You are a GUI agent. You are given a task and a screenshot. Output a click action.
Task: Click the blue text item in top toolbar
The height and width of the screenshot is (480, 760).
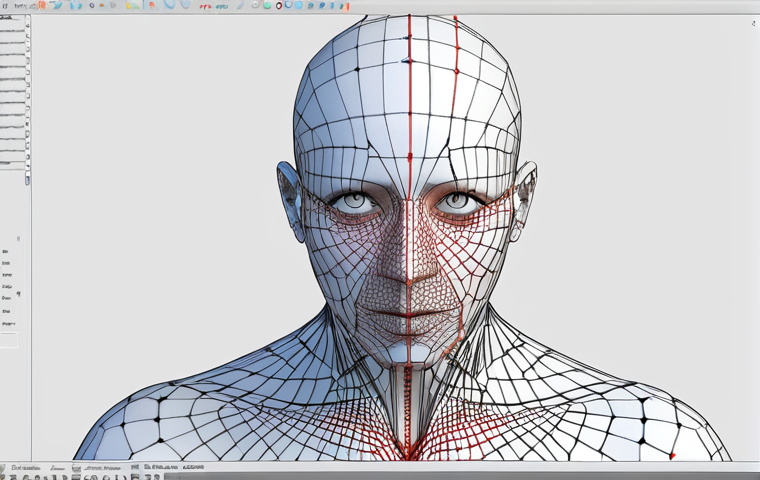[x=222, y=7]
